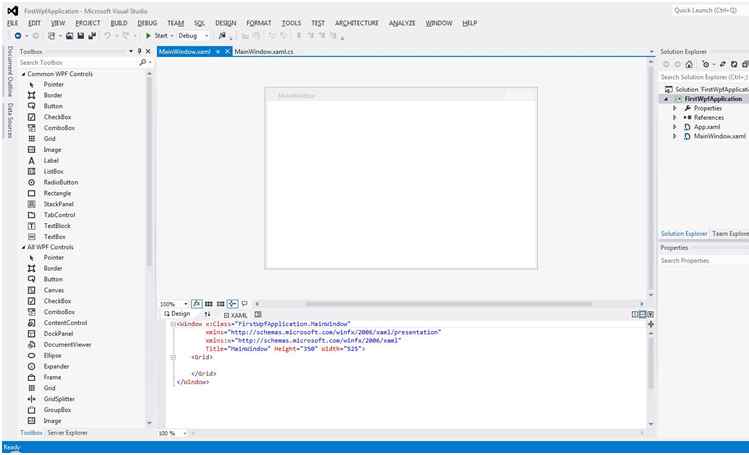The image size is (749, 455).
Task: Open the designer 100% zoom dropdown
Action: tap(185, 304)
